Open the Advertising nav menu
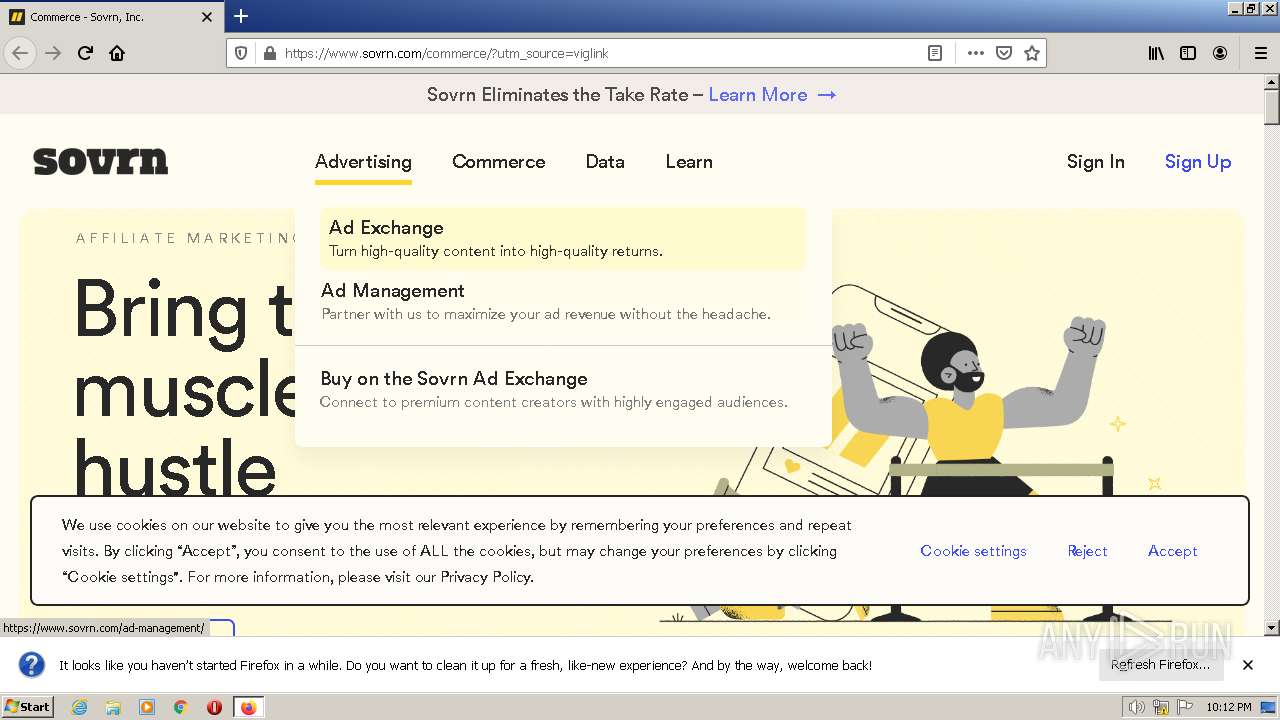 click(x=363, y=162)
